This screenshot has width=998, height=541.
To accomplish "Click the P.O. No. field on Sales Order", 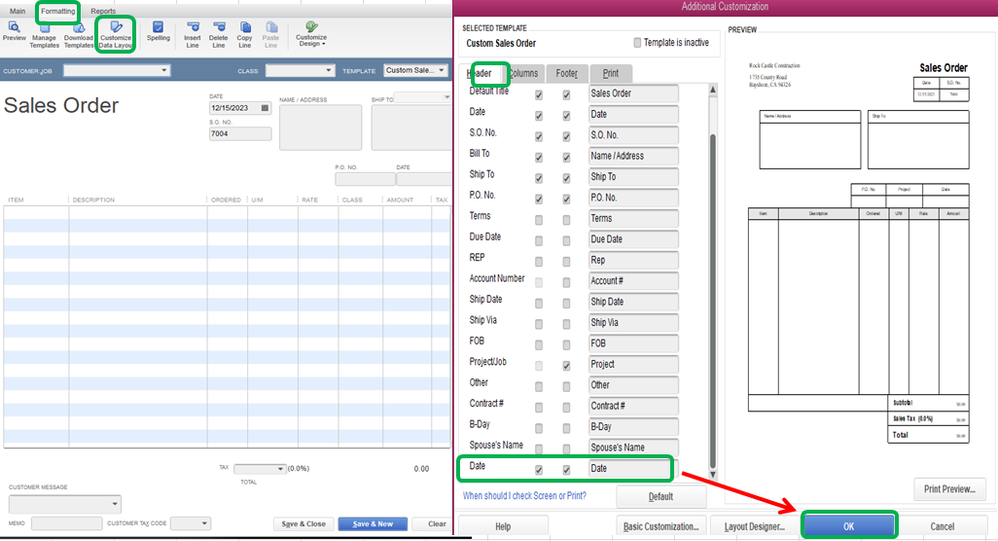I will click(365, 179).
